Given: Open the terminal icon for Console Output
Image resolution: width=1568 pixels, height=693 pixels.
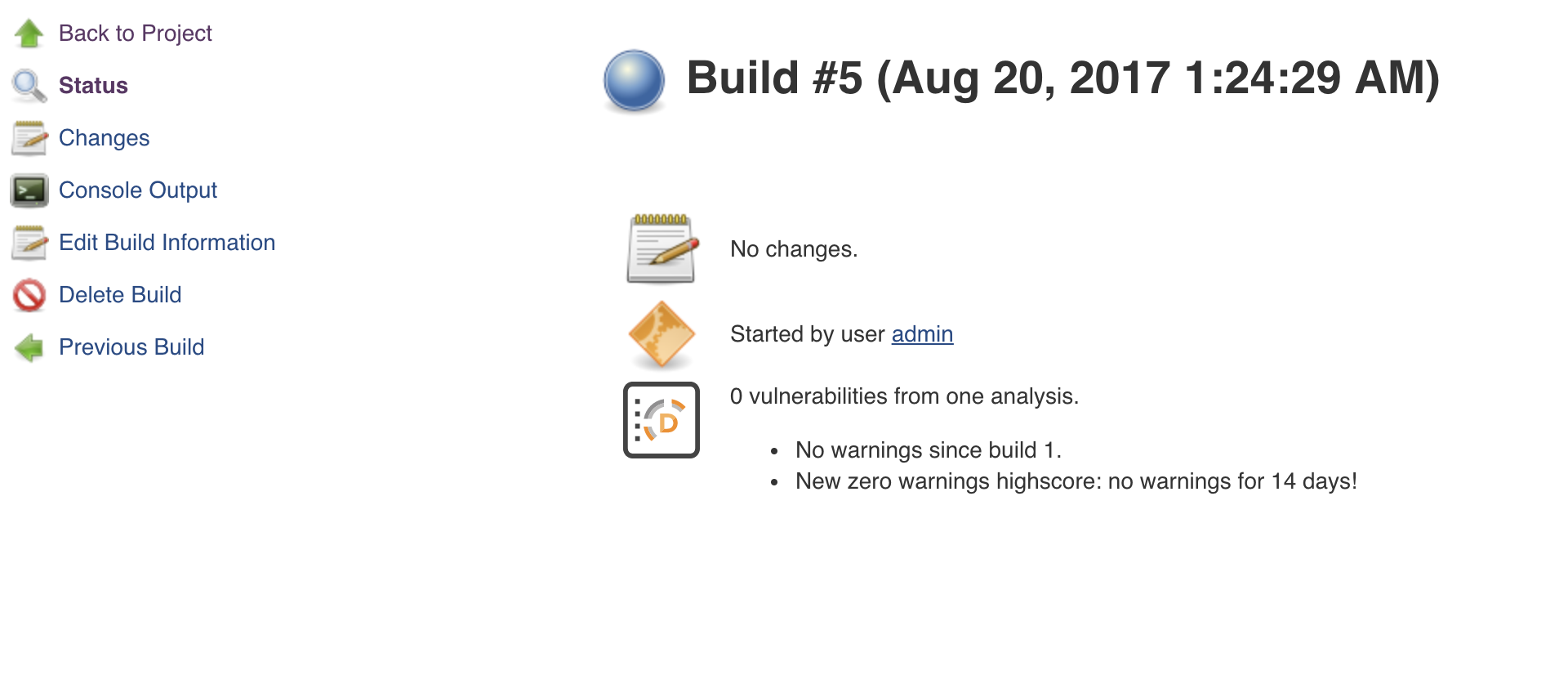Looking at the screenshot, I should point(29,190).
